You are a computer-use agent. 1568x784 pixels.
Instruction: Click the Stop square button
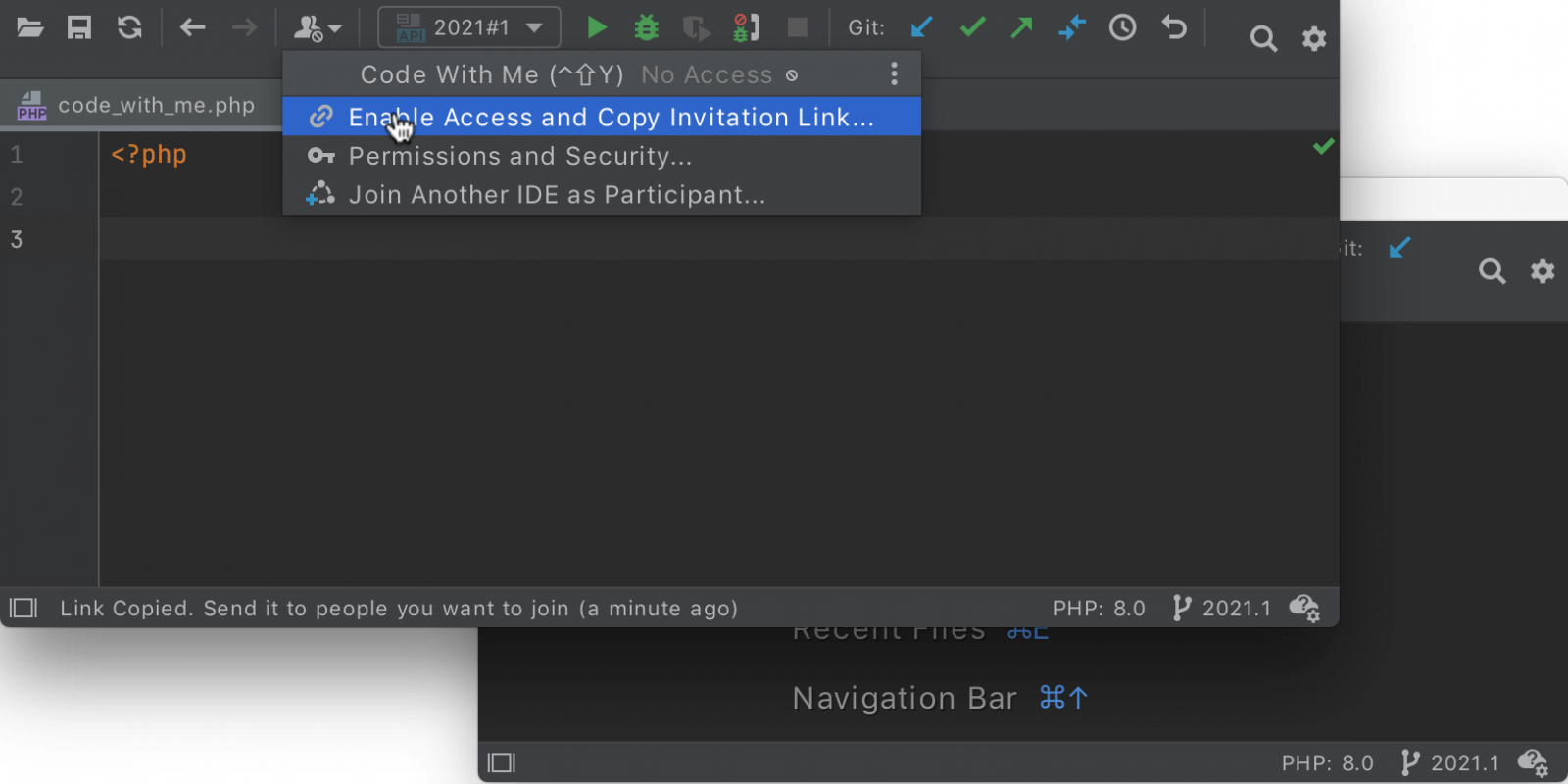pyautogui.click(x=798, y=27)
